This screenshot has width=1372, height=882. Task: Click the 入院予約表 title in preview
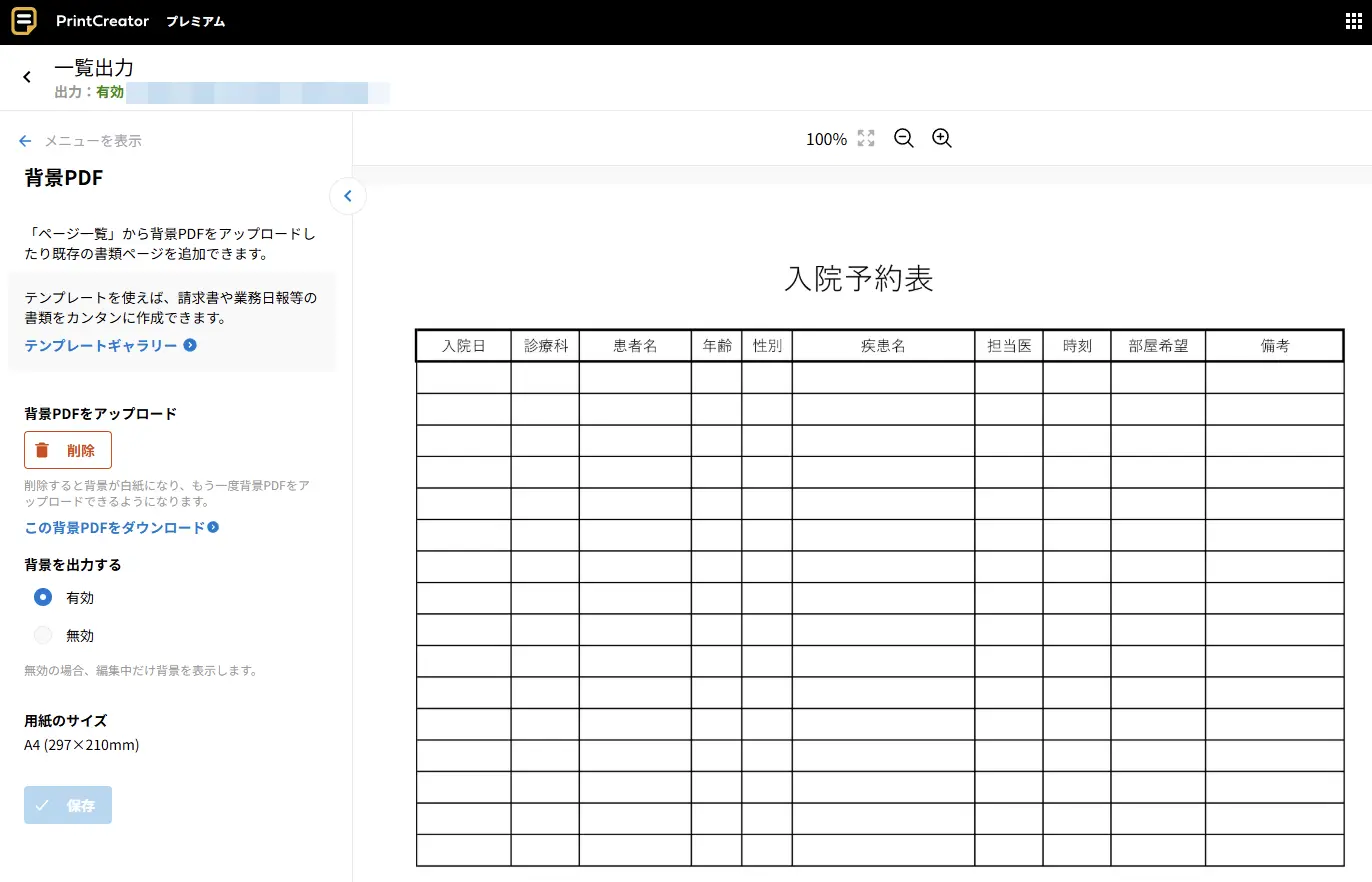click(x=859, y=279)
